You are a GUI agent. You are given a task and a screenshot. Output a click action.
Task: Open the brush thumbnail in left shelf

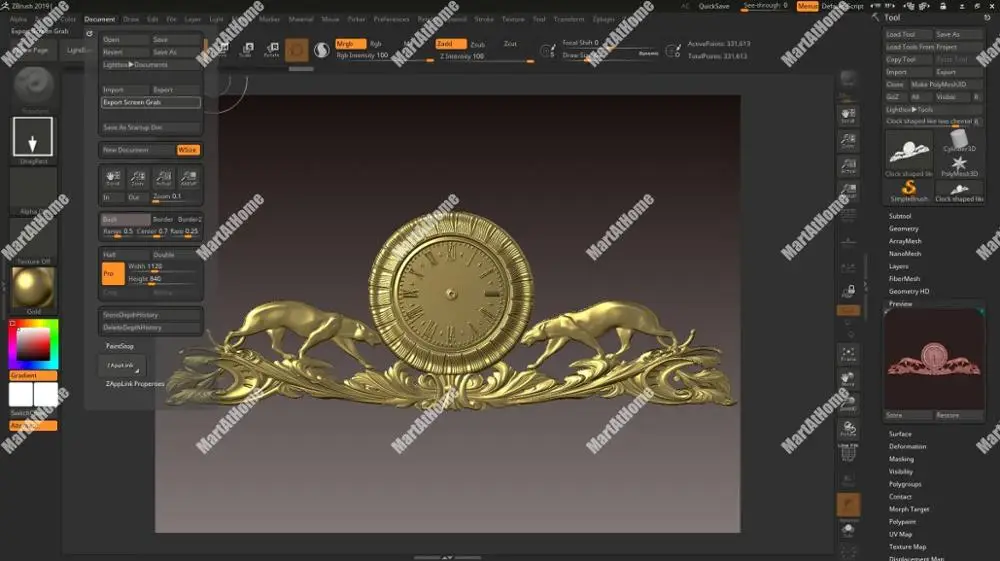click(x=34, y=84)
